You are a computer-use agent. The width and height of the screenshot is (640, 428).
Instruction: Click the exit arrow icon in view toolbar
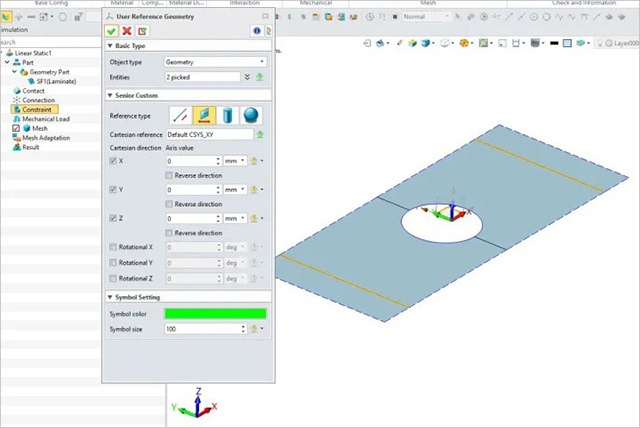pyautogui.click(x=367, y=43)
